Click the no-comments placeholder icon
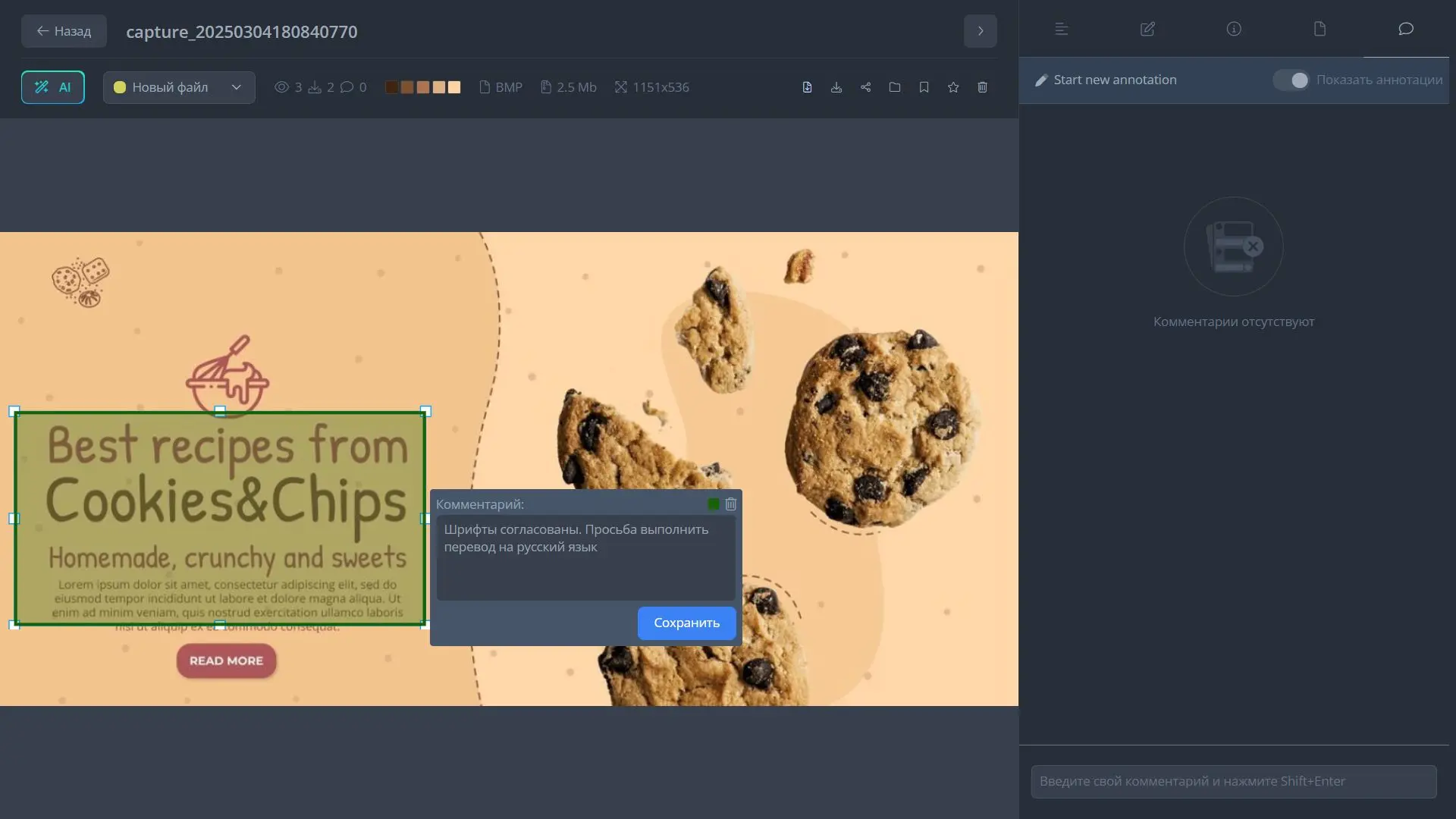Screen dimensions: 1456x819 tap(1233, 246)
